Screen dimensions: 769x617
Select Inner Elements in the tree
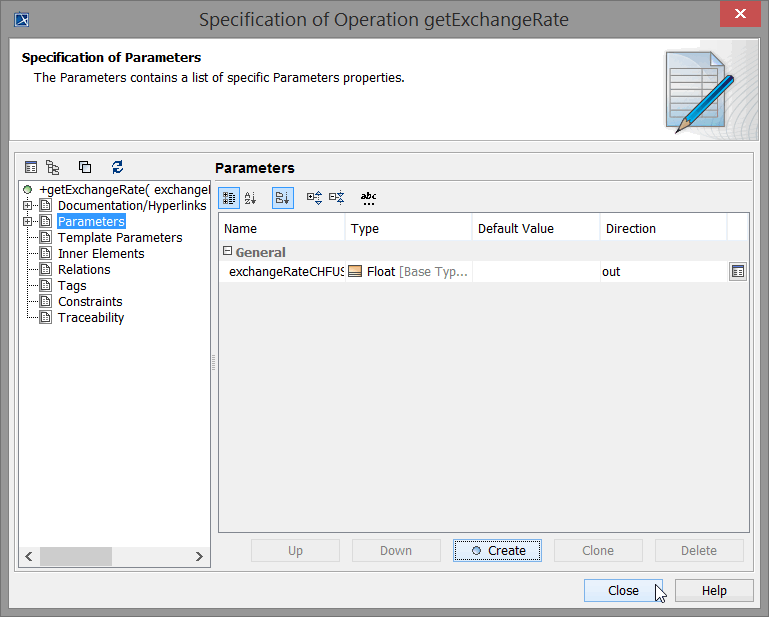[101, 254]
